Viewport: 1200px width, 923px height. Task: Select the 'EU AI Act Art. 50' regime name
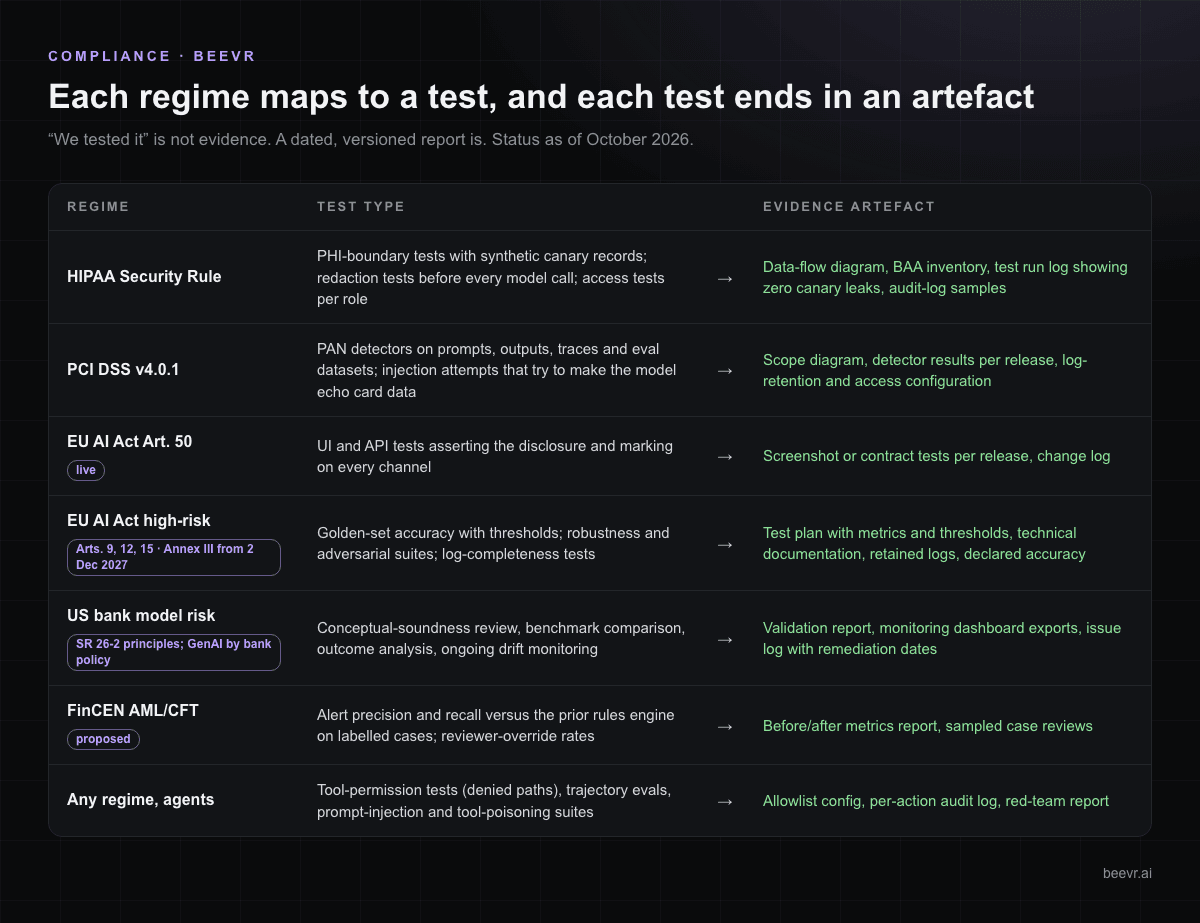(130, 441)
